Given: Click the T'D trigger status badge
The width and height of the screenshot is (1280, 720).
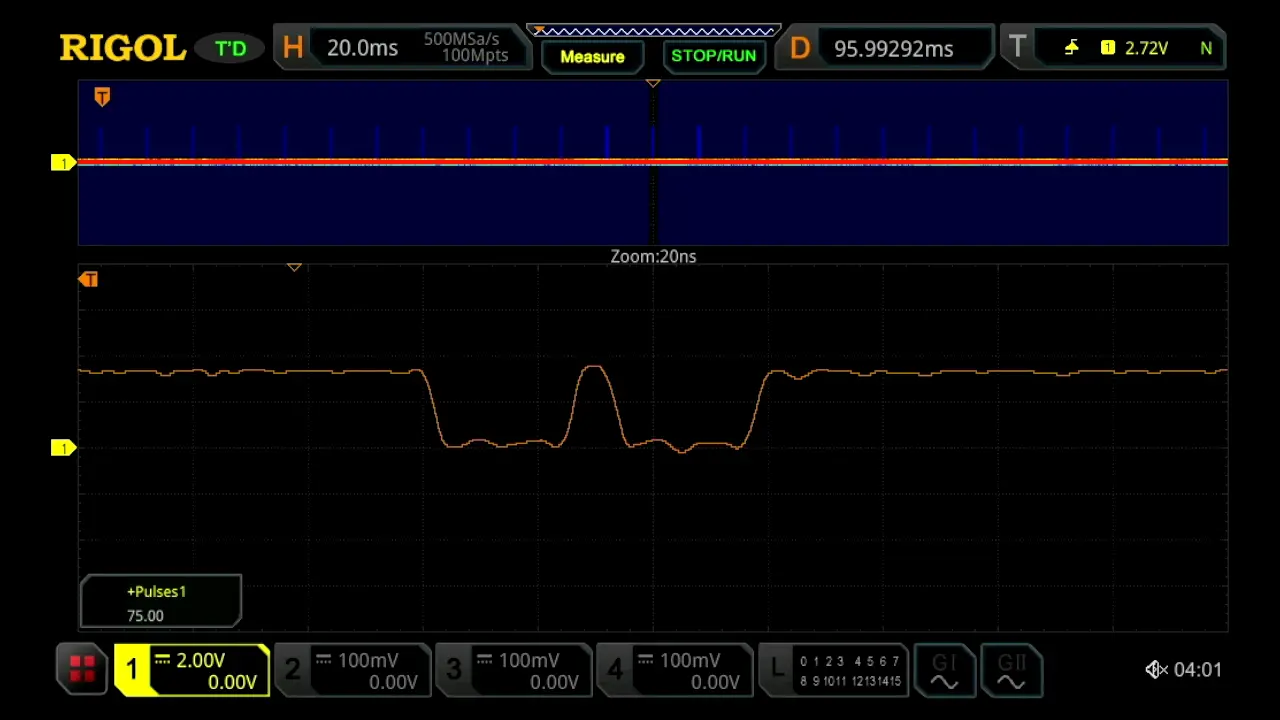Looking at the screenshot, I should tap(230, 48).
